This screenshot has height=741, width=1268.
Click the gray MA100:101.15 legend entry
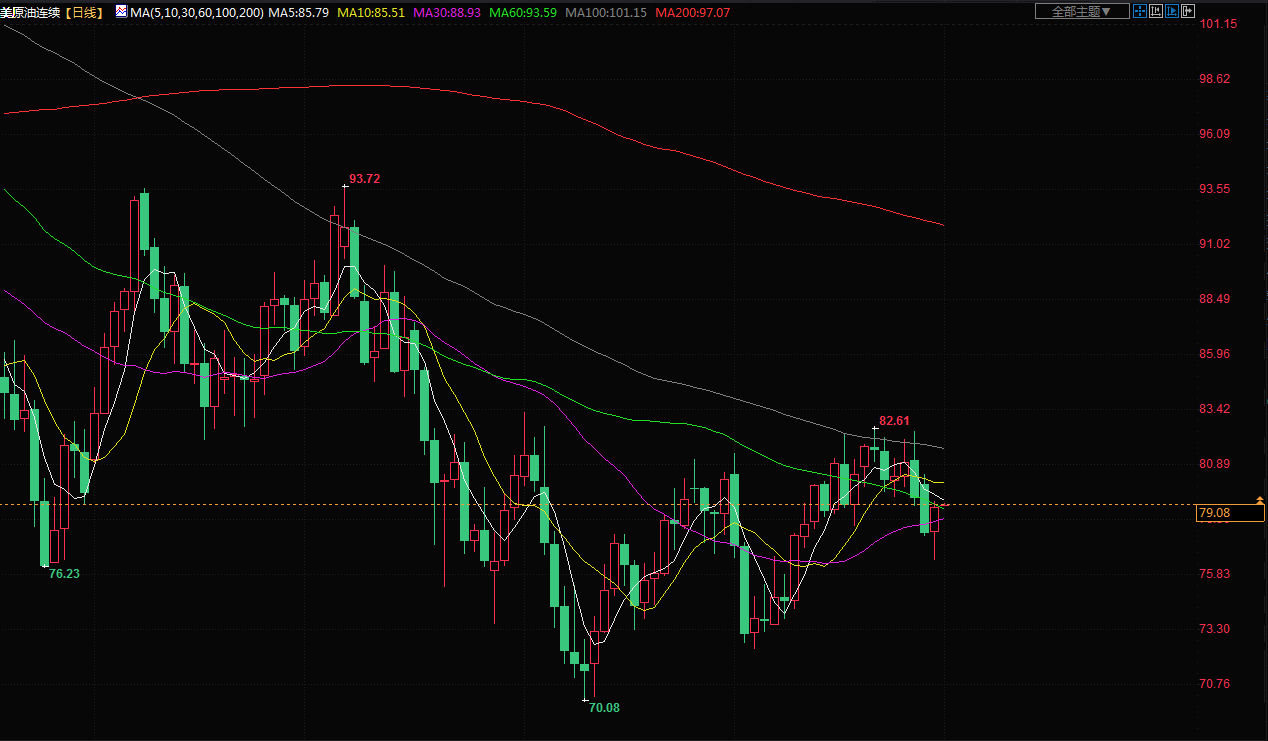pos(605,12)
